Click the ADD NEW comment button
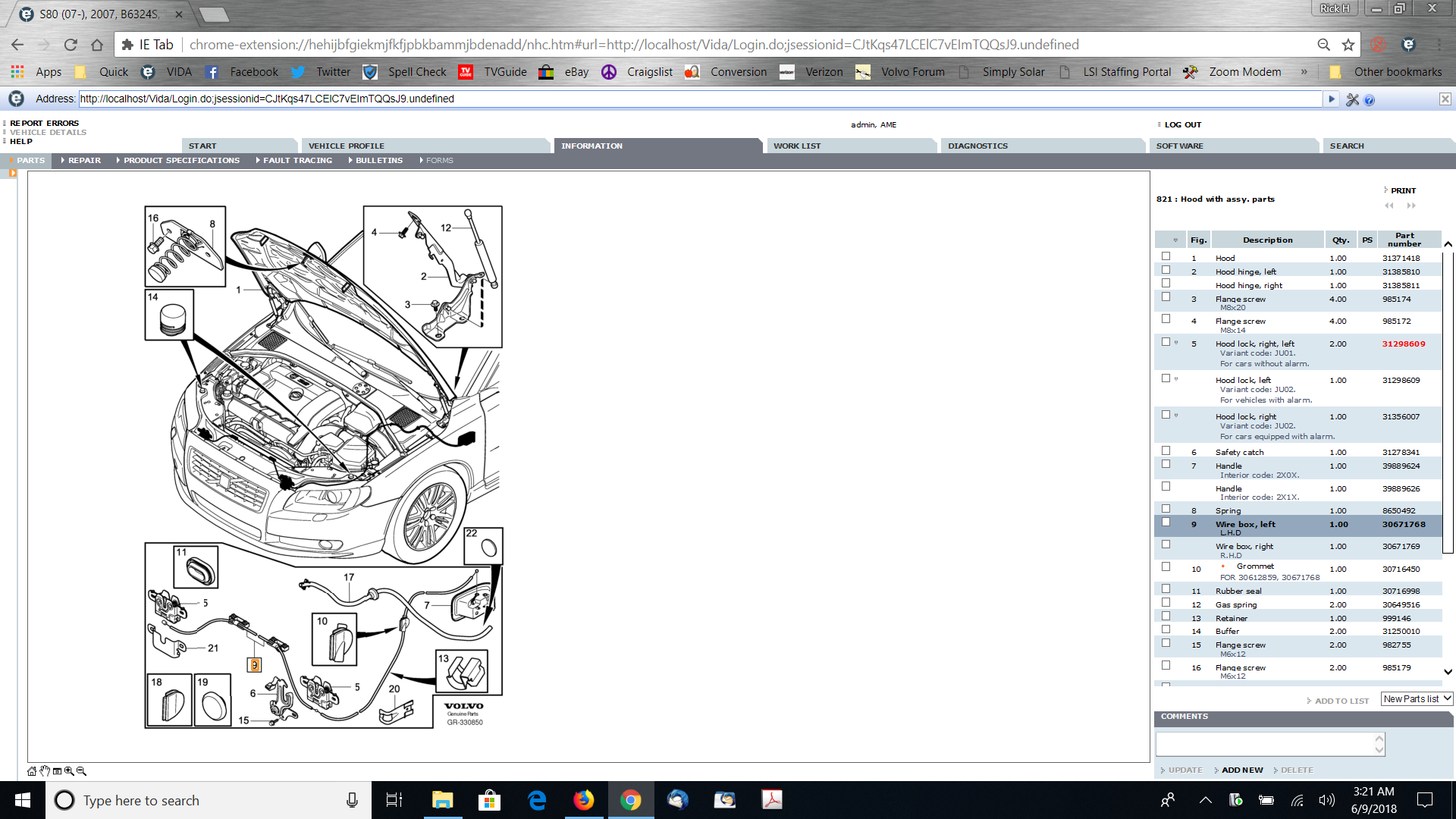 tap(1242, 770)
